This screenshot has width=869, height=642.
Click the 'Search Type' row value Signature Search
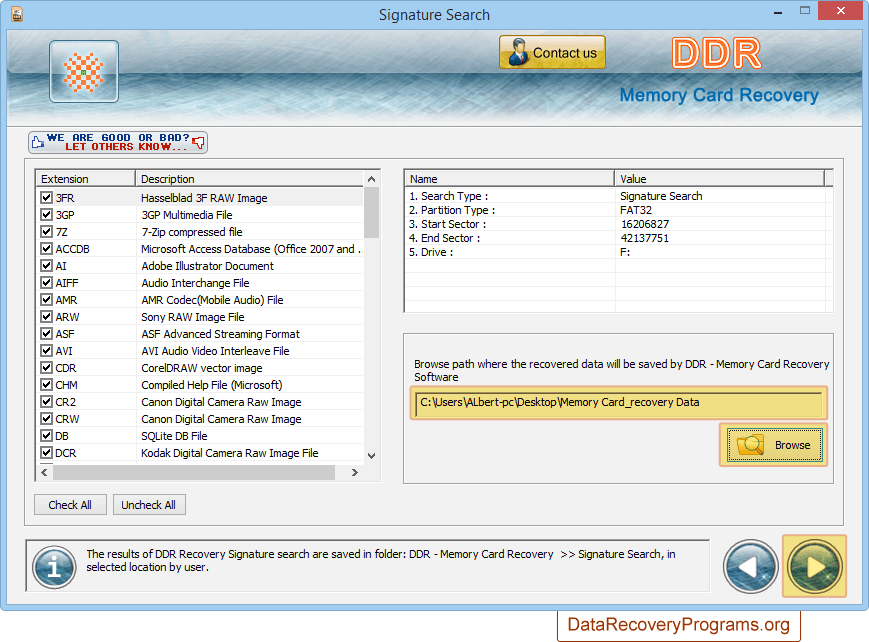(x=661, y=196)
